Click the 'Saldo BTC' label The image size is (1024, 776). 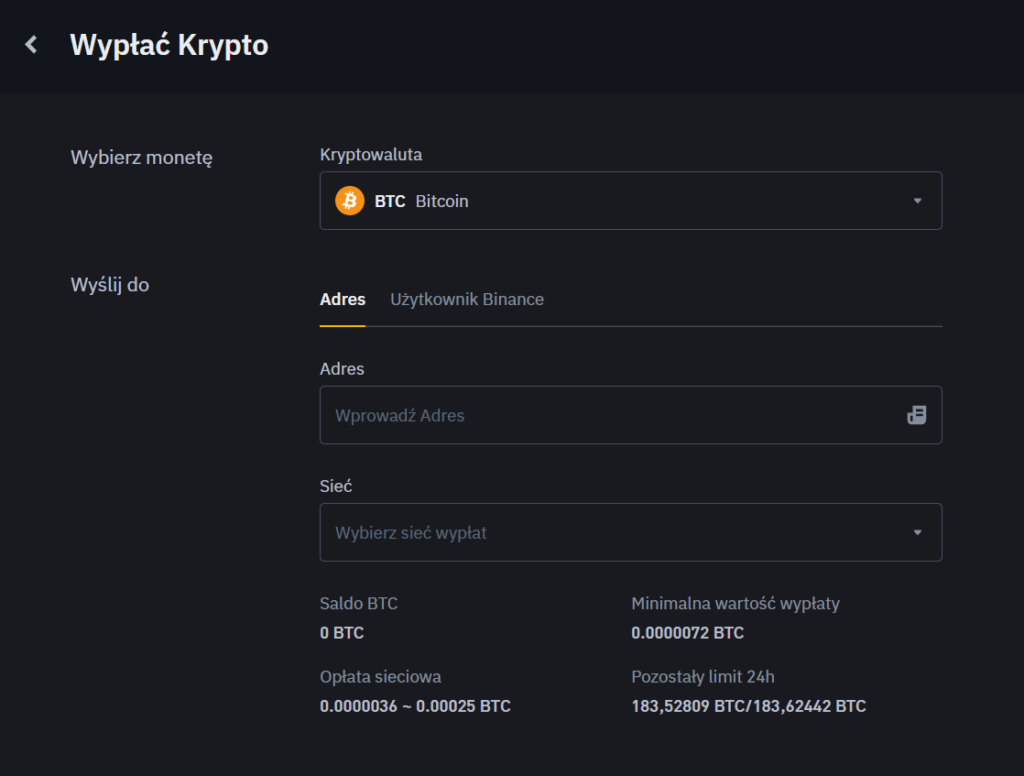pos(358,603)
